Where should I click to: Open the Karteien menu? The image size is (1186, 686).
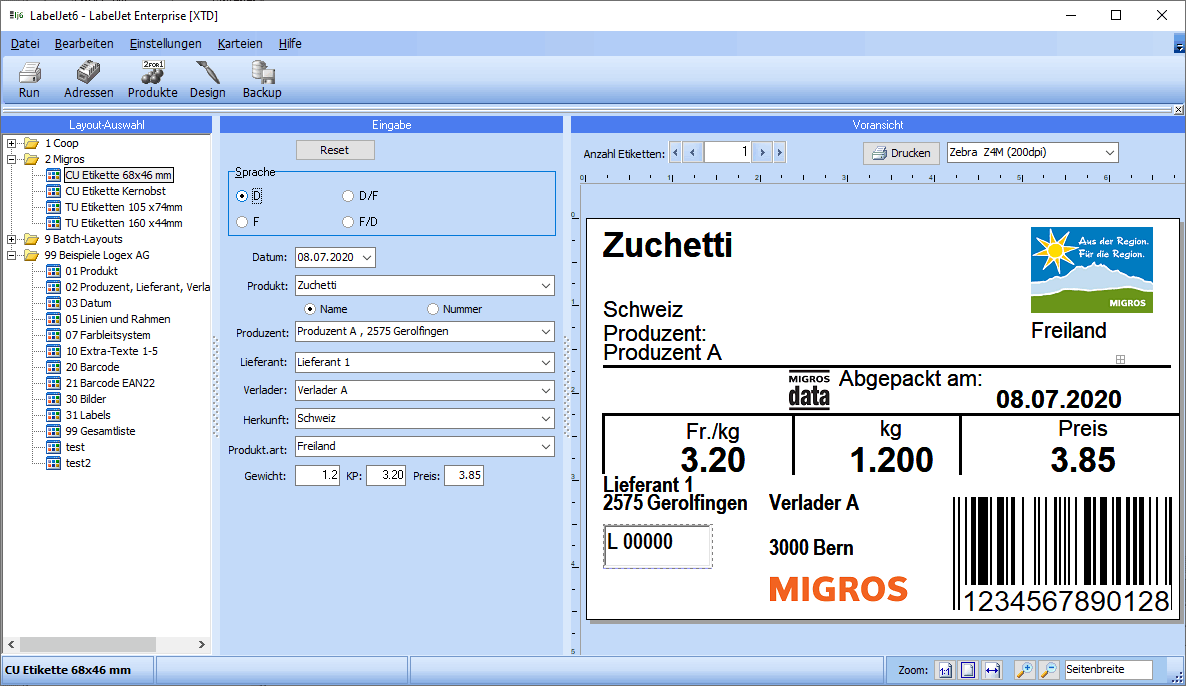pos(240,44)
